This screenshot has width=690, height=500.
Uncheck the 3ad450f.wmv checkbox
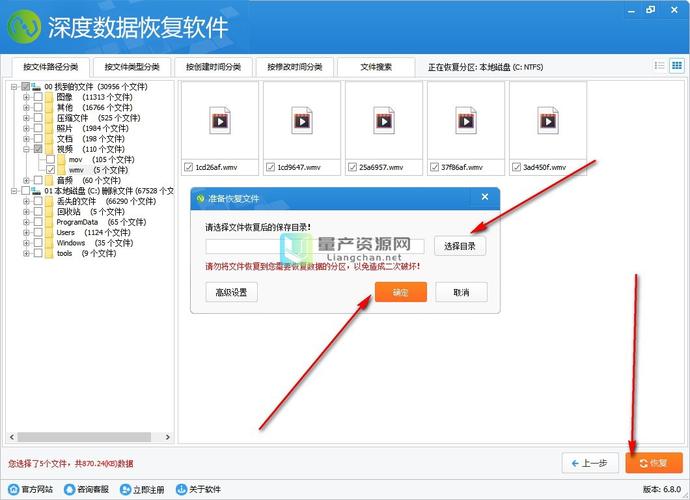[x=516, y=167]
